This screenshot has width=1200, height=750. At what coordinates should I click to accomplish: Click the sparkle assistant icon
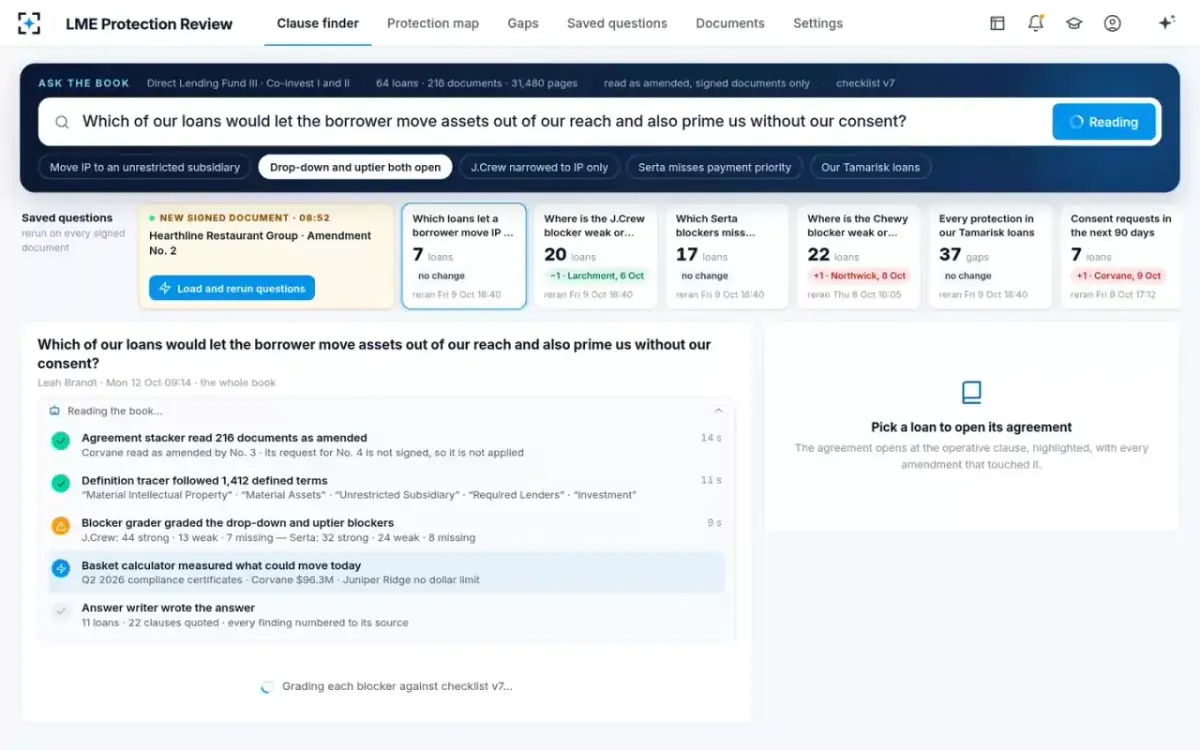tap(1166, 23)
